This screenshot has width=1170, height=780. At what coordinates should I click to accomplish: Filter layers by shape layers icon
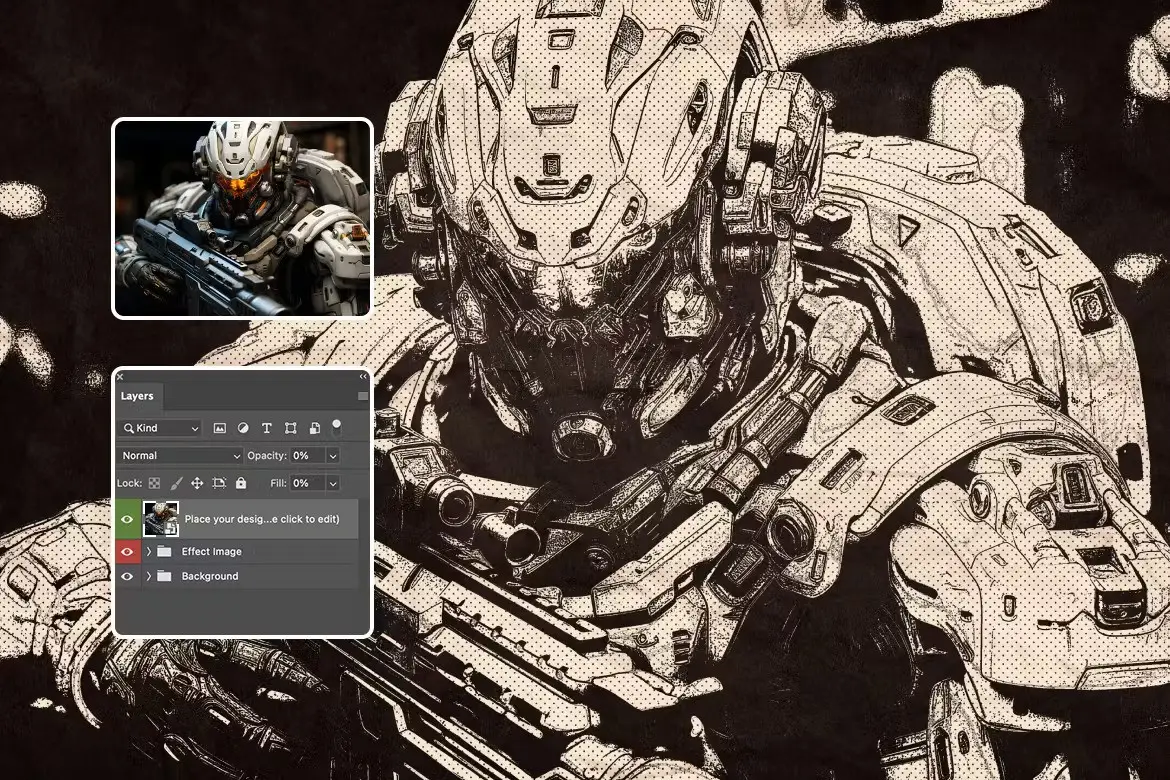pos(290,428)
